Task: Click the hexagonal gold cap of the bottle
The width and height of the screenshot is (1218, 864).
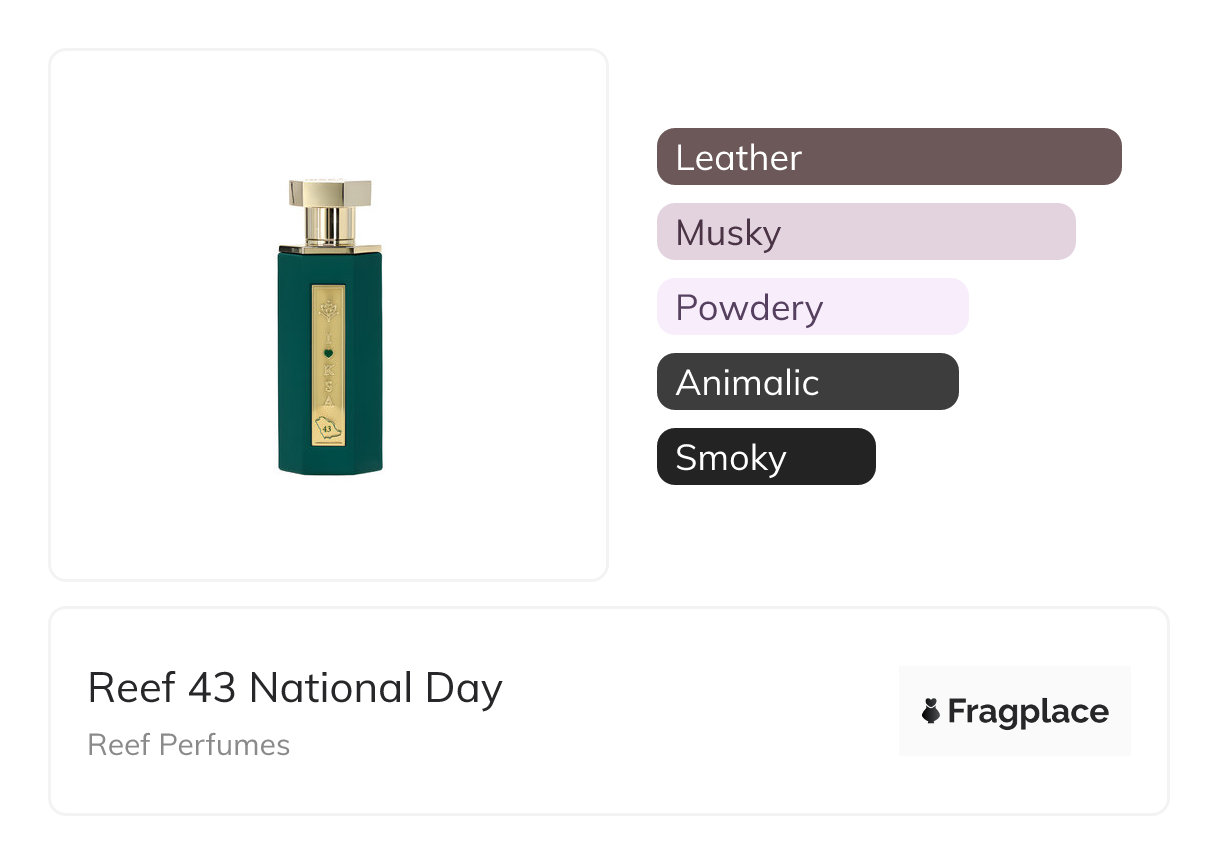Action: 330,192
